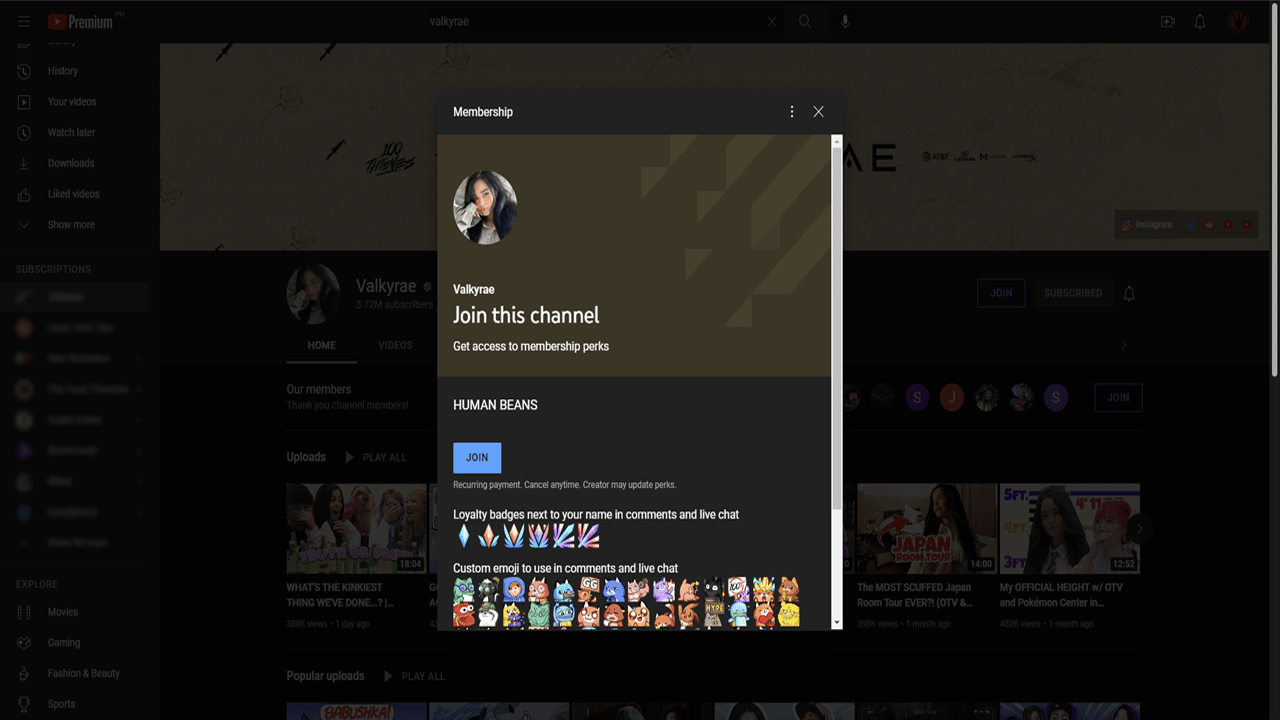Click the 'Uploads' section heading

pos(306,457)
